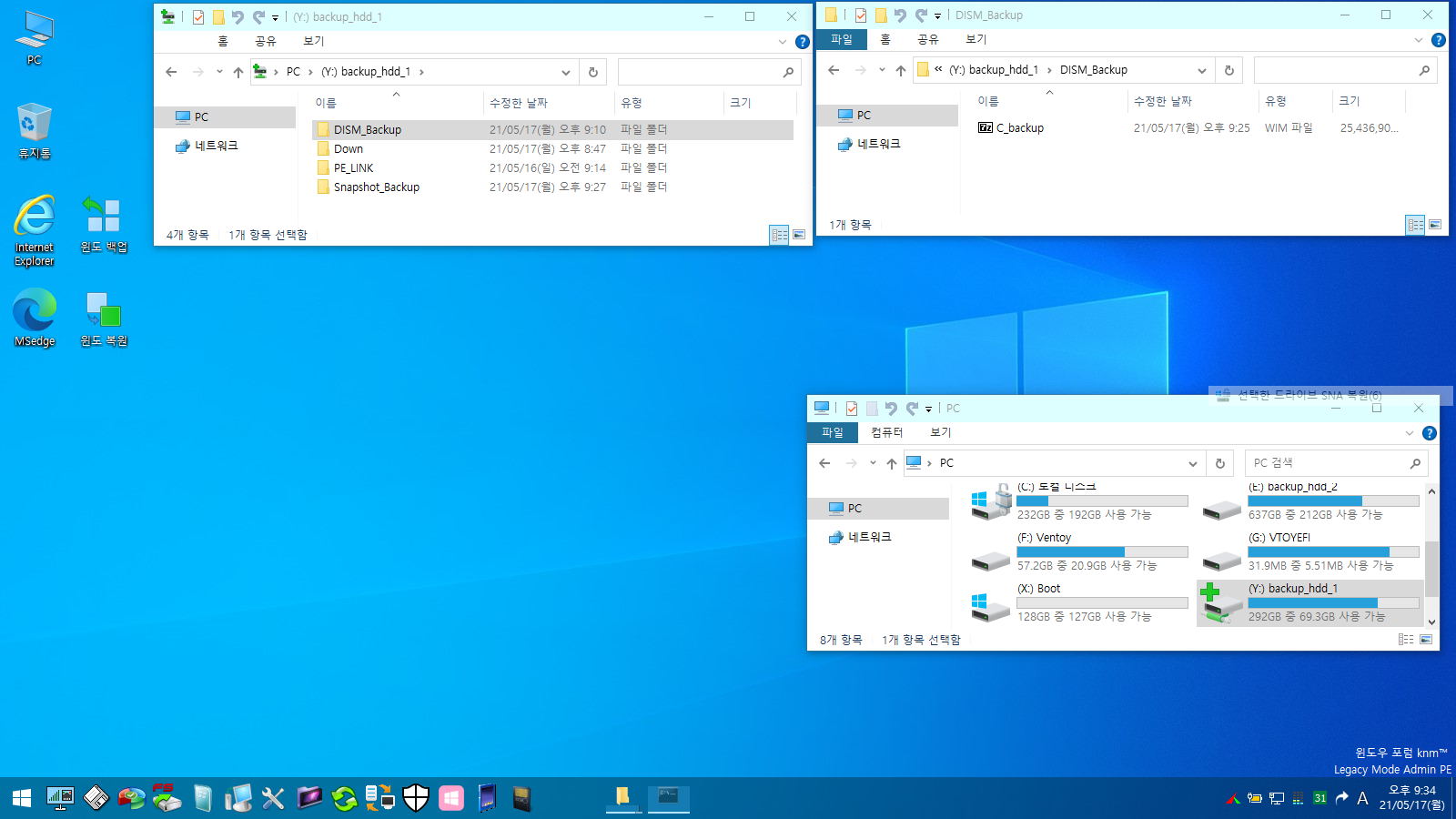
Task: Click scroll-down arrow in PC window drive list
Action: 1431,622
